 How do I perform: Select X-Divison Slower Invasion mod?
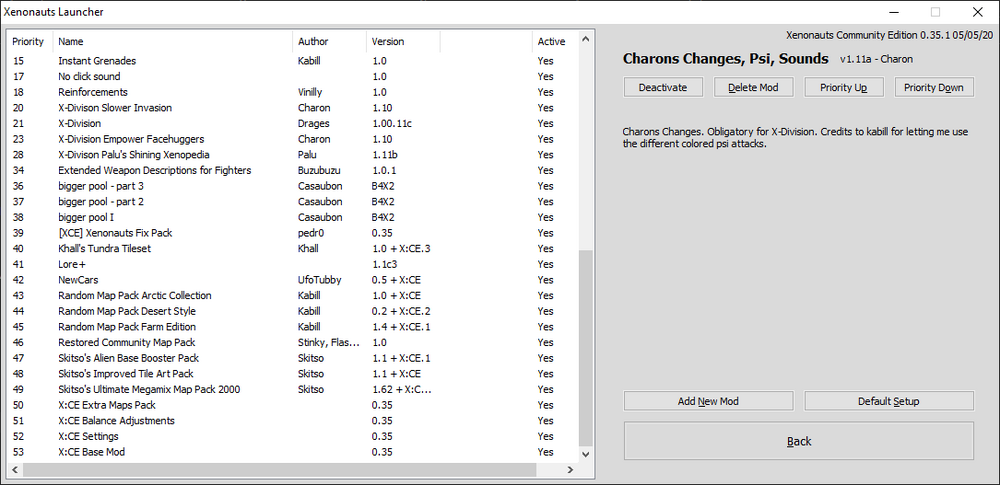click(293, 108)
